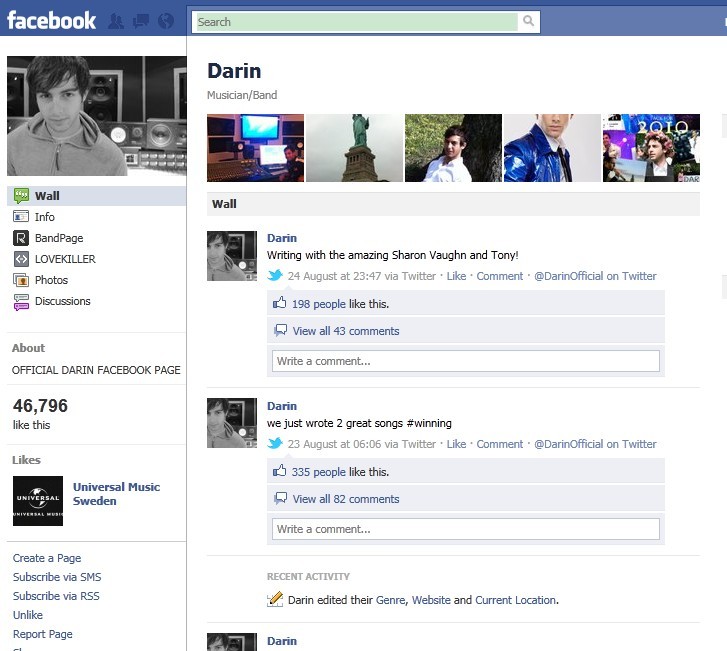The width and height of the screenshot is (727, 651).
Task: Click Create a Page
Action: pos(47,558)
